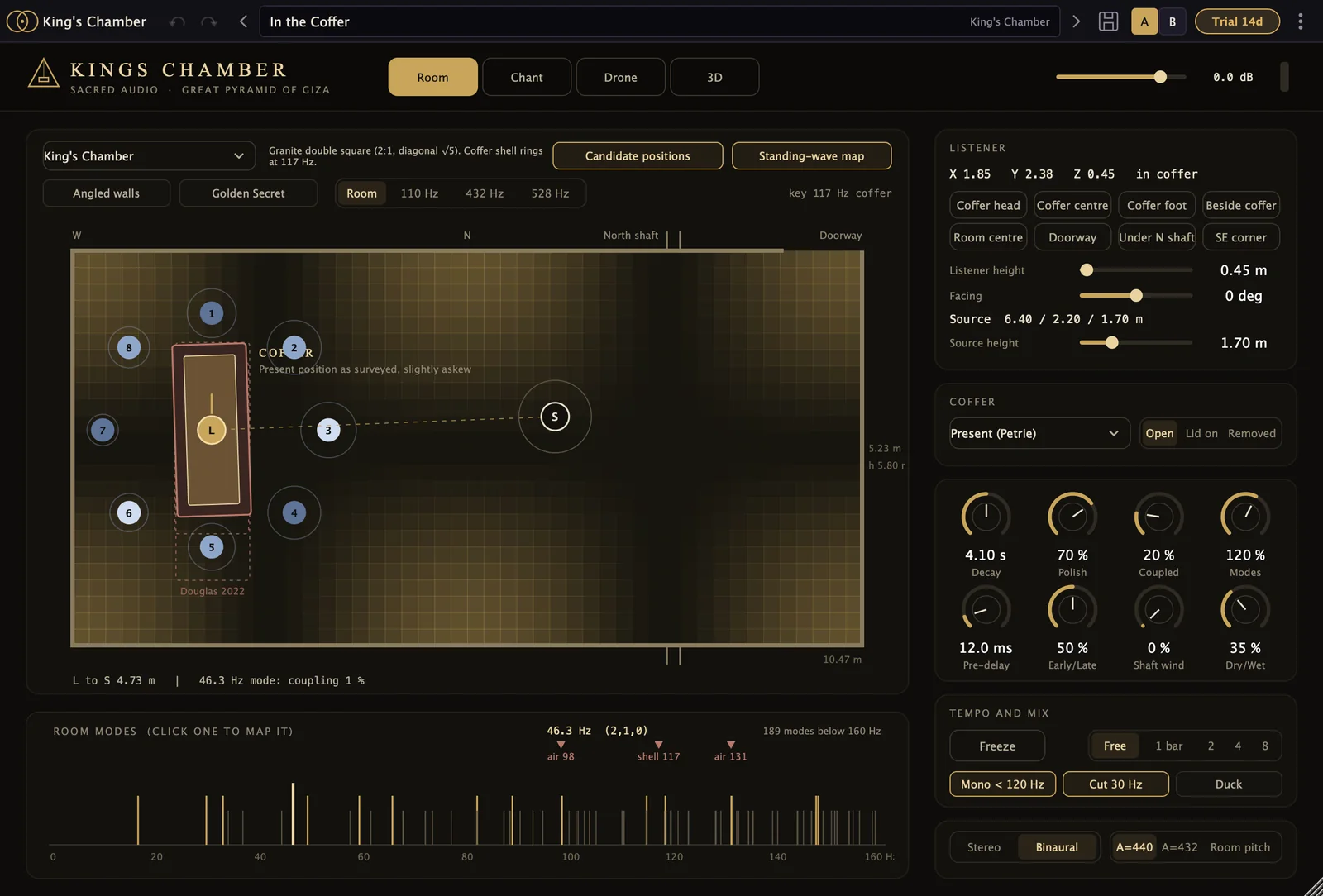The height and width of the screenshot is (896, 1323).
Task: Toggle Angled walls option
Action: click(107, 193)
